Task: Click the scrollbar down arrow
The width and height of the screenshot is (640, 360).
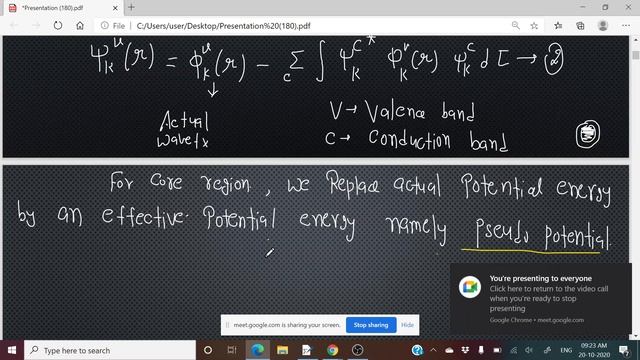Action: click(636, 336)
